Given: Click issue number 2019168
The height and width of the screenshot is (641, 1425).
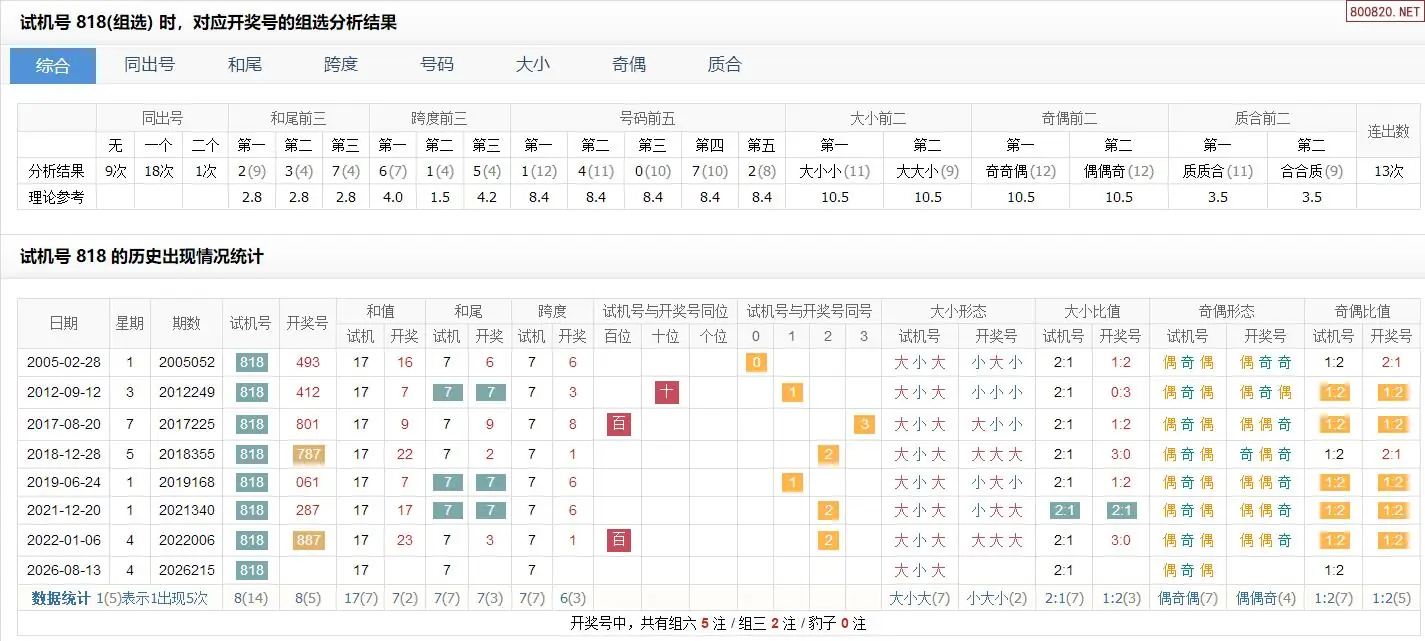Looking at the screenshot, I should [186, 483].
